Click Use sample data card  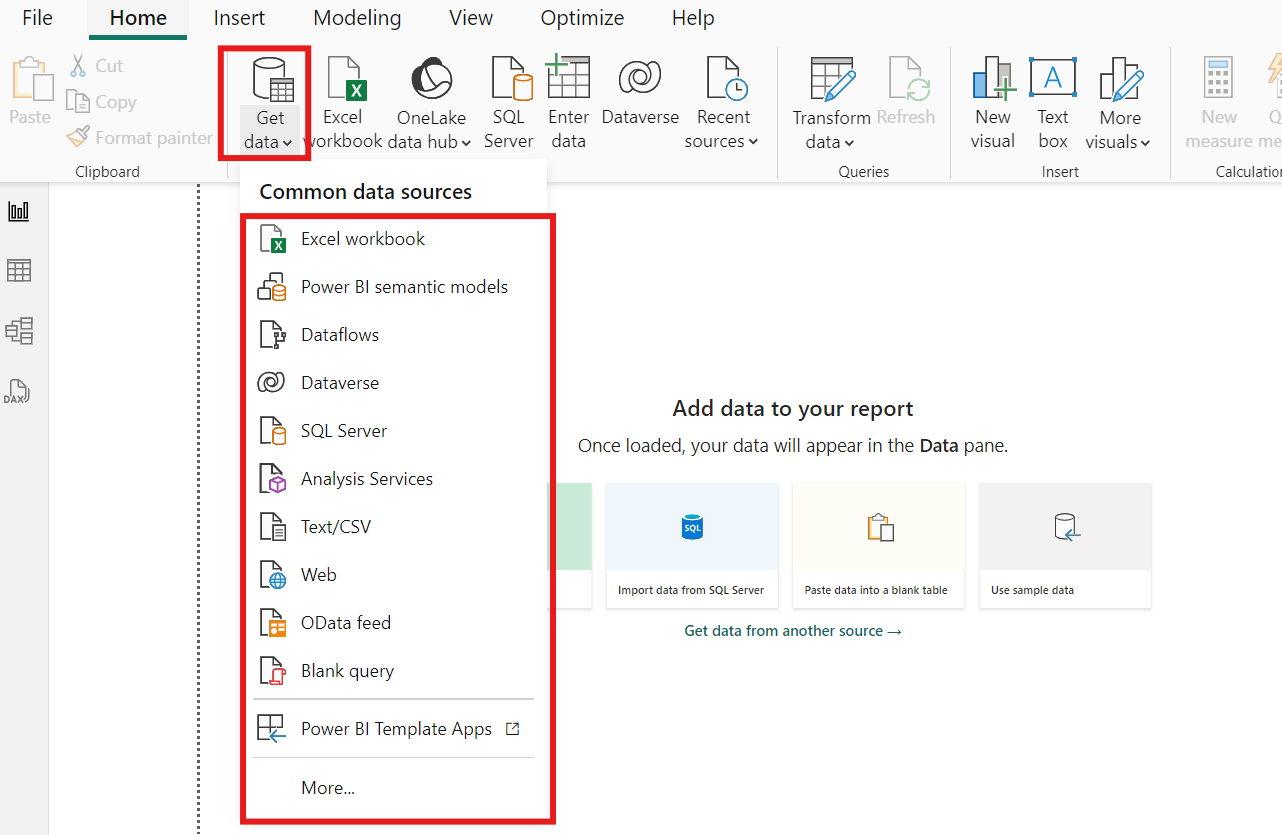[1065, 546]
